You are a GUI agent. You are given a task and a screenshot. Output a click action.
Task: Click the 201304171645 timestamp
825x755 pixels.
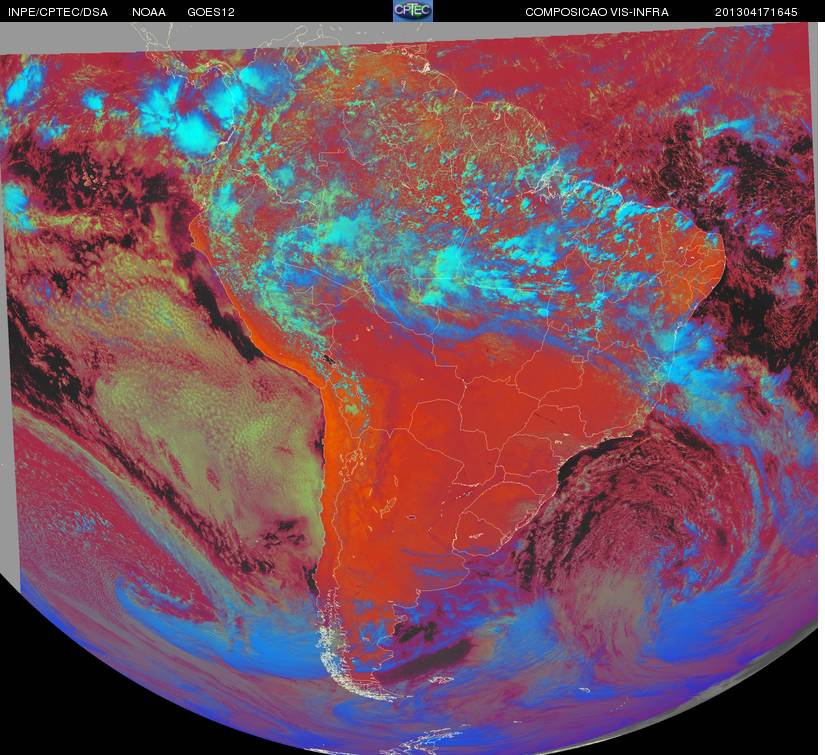[756, 12]
